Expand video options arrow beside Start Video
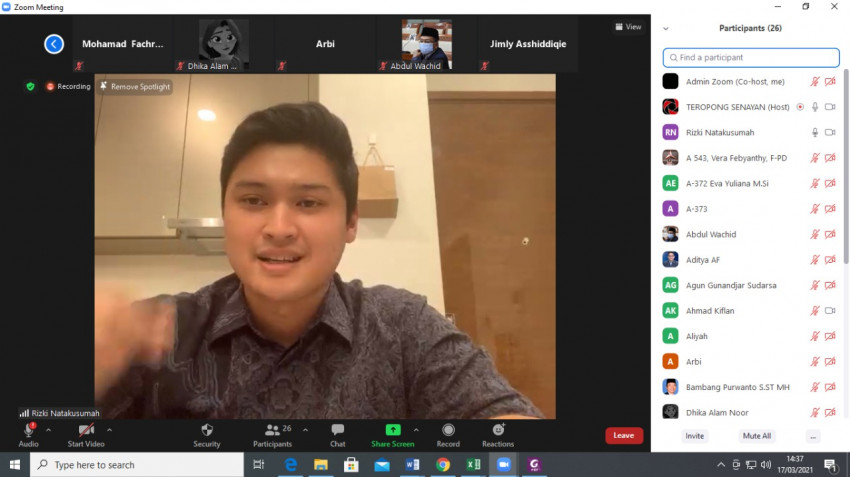 click(110, 430)
